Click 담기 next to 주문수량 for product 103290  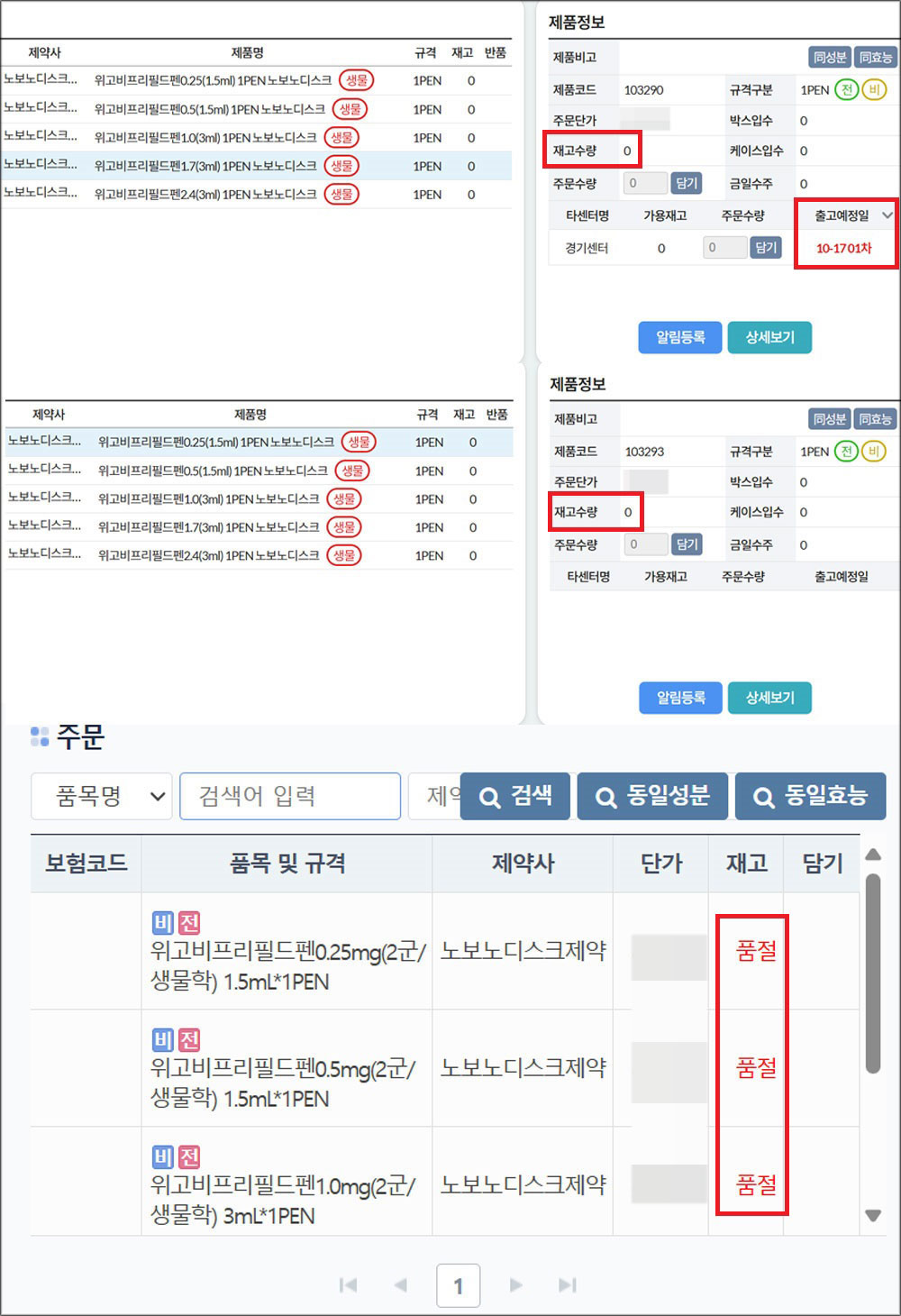click(687, 183)
